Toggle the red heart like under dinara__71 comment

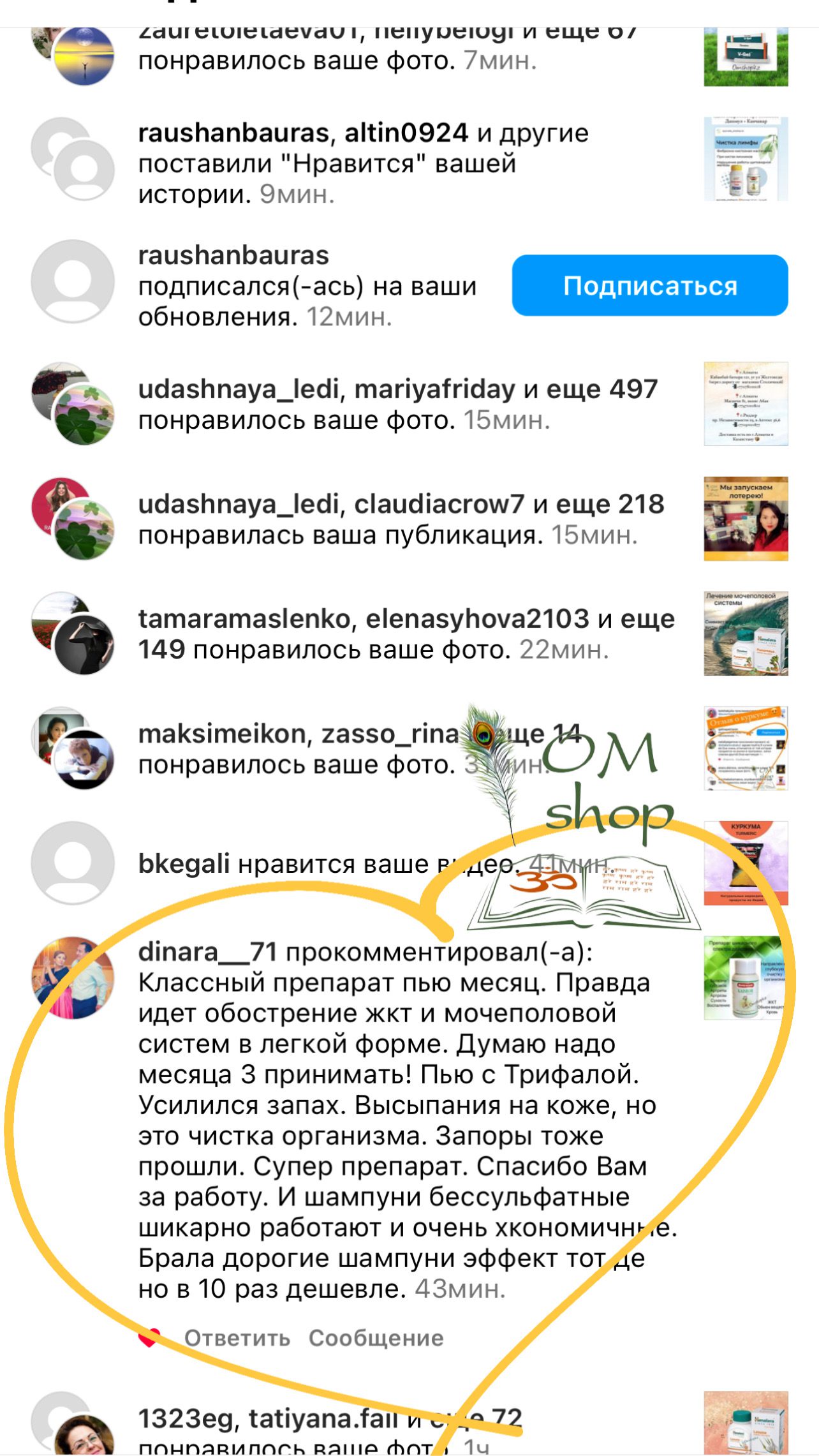coord(149,1338)
